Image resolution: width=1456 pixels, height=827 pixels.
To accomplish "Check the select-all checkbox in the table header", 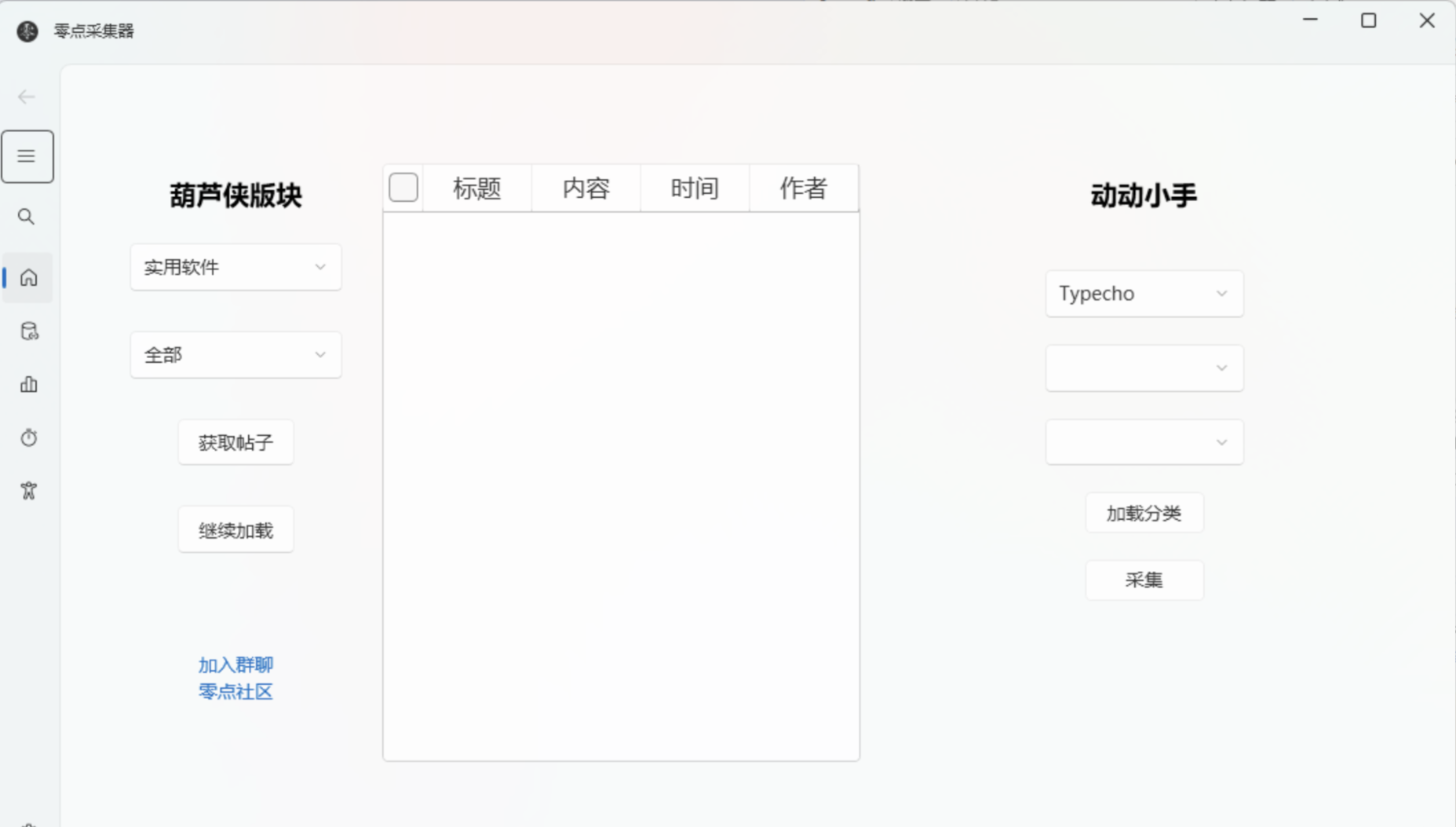I will 403,188.
